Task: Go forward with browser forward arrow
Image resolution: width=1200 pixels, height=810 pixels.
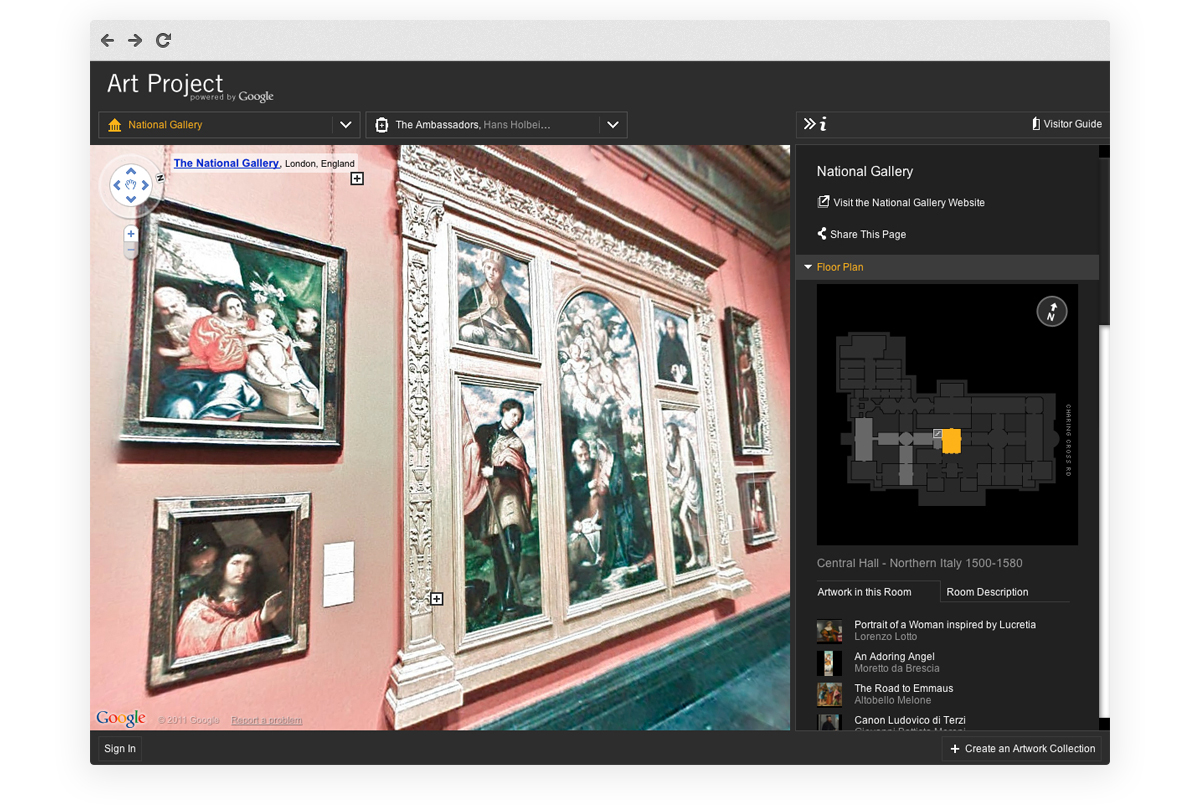Action: coord(135,40)
